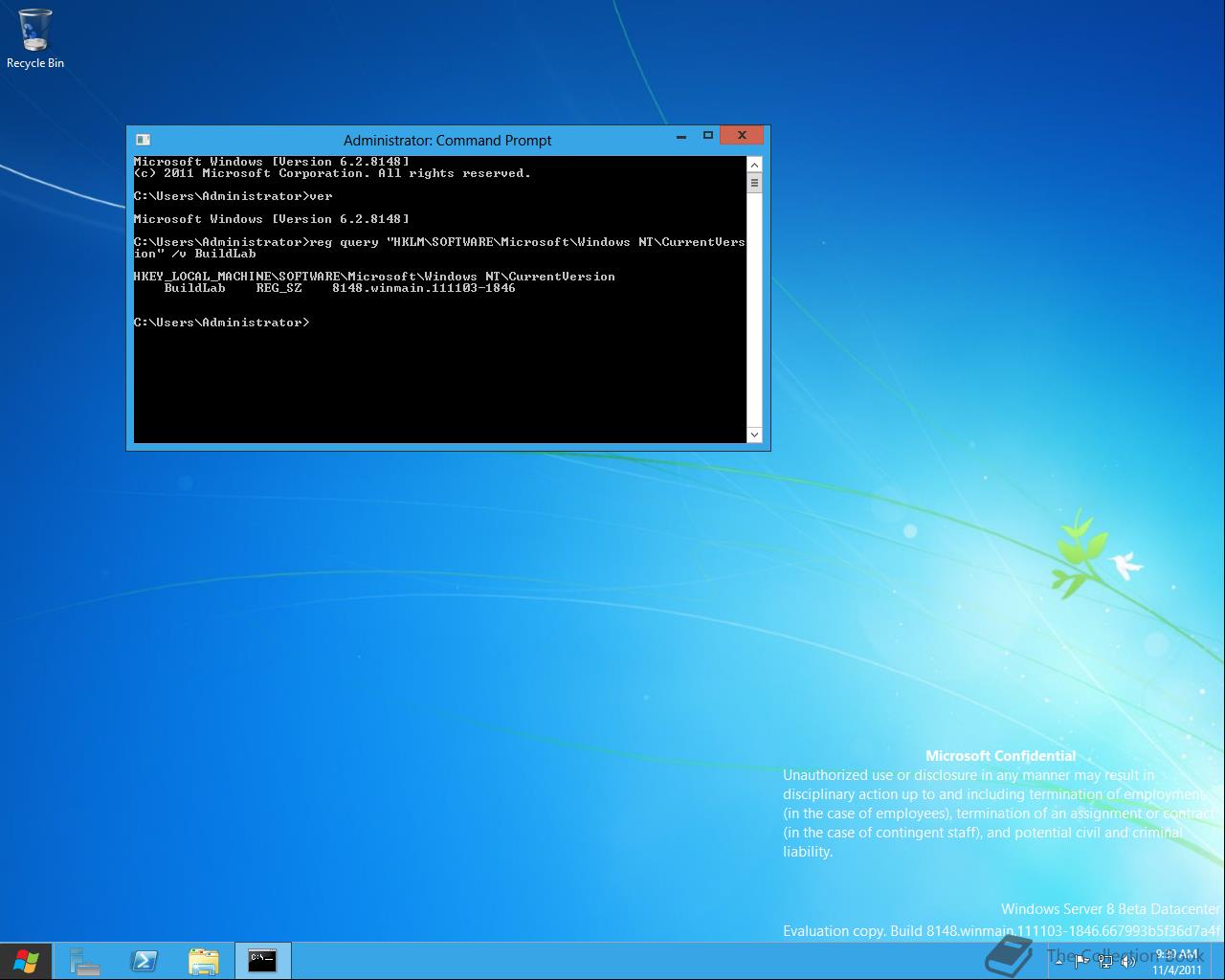Click the '(c) 2011 Microsoft Corporation' line
The height and width of the screenshot is (980, 1225).
pyautogui.click(x=332, y=173)
